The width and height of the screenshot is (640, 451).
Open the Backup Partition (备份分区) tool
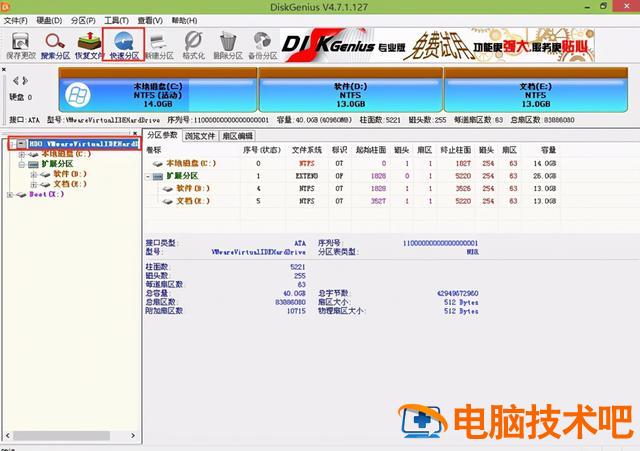(x=262, y=45)
